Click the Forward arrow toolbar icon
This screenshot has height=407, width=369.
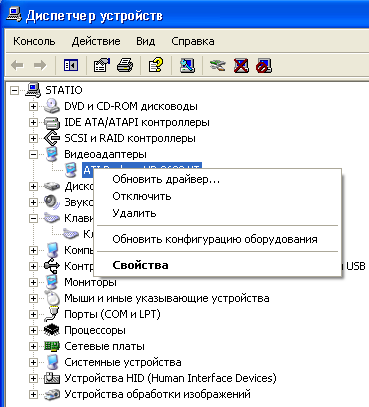[40, 65]
